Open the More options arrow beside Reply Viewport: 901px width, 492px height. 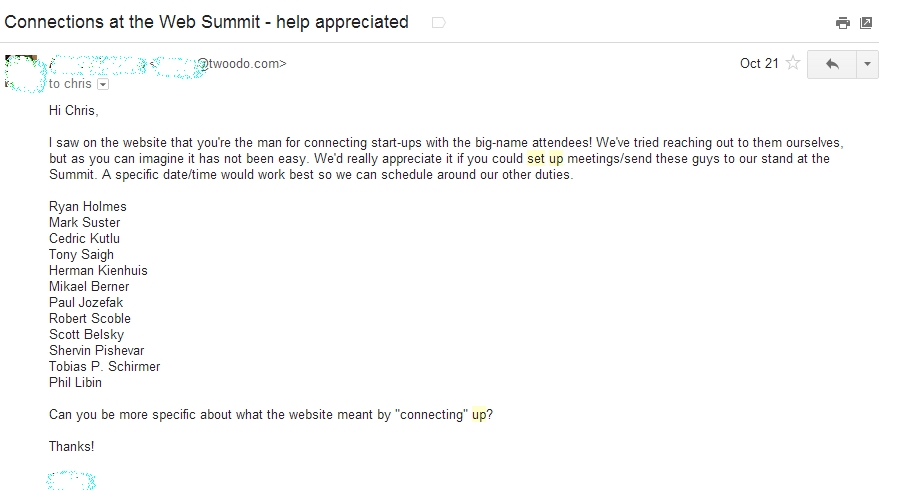click(867, 64)
